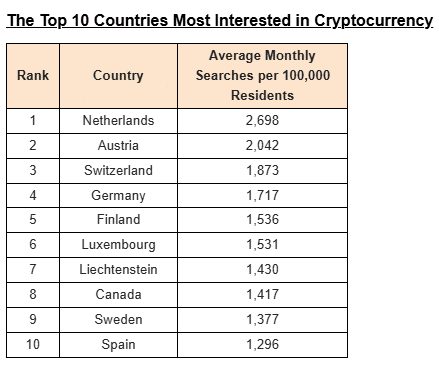Select rank number 10 cell
The height and width of the screenshot is (366, 439).
[33, 345]
